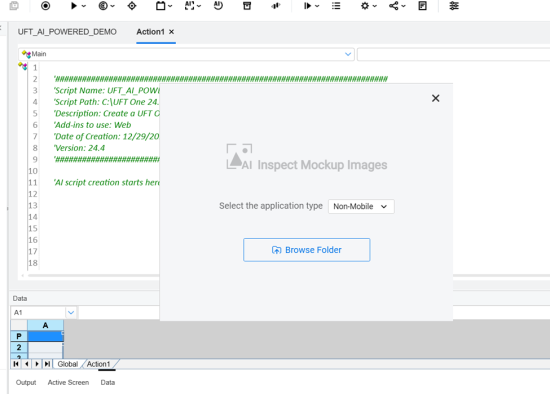Click the code line "'Add-ins to use: Web"
Image resolution: width=550 pixels, height=394 pixels.
[x=92, y=125]
